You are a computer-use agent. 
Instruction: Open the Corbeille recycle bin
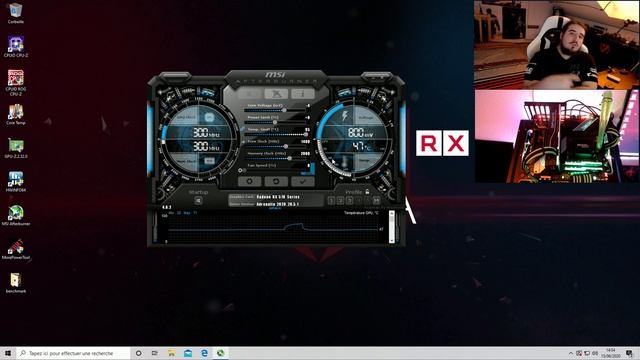pyautogui.click(x=16, y=13)
